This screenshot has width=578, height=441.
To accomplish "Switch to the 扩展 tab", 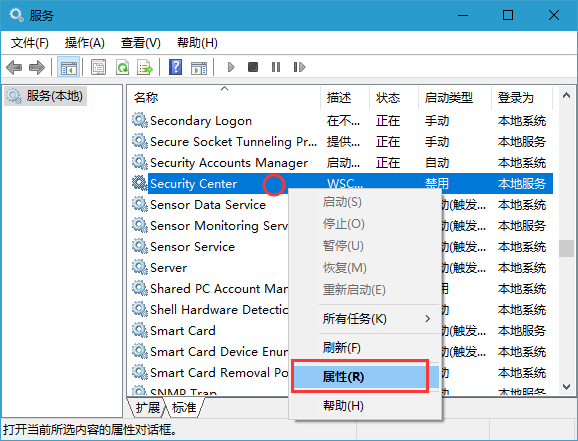I will (147, 408).
